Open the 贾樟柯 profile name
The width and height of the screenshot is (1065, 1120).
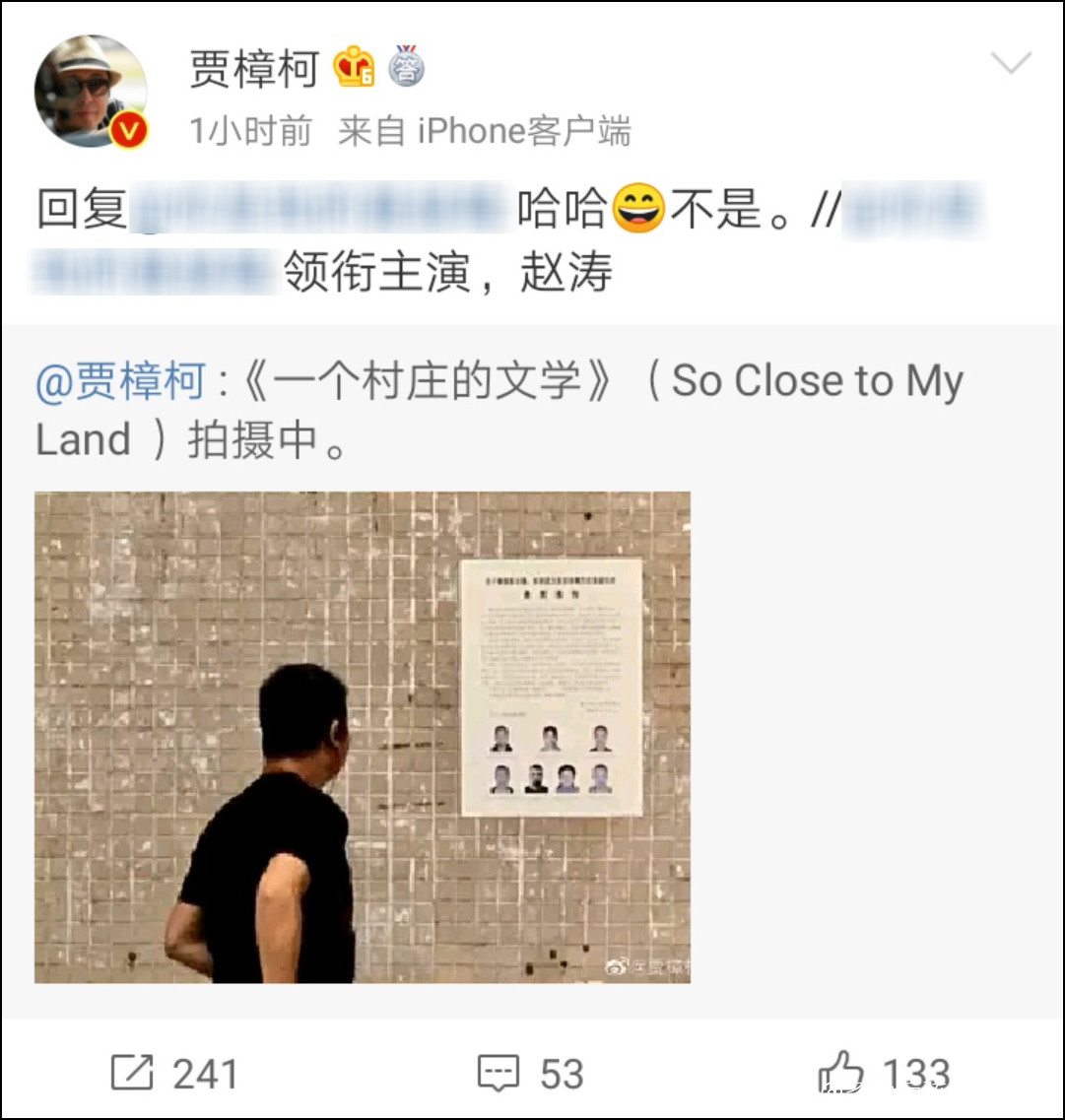[253, 69]
